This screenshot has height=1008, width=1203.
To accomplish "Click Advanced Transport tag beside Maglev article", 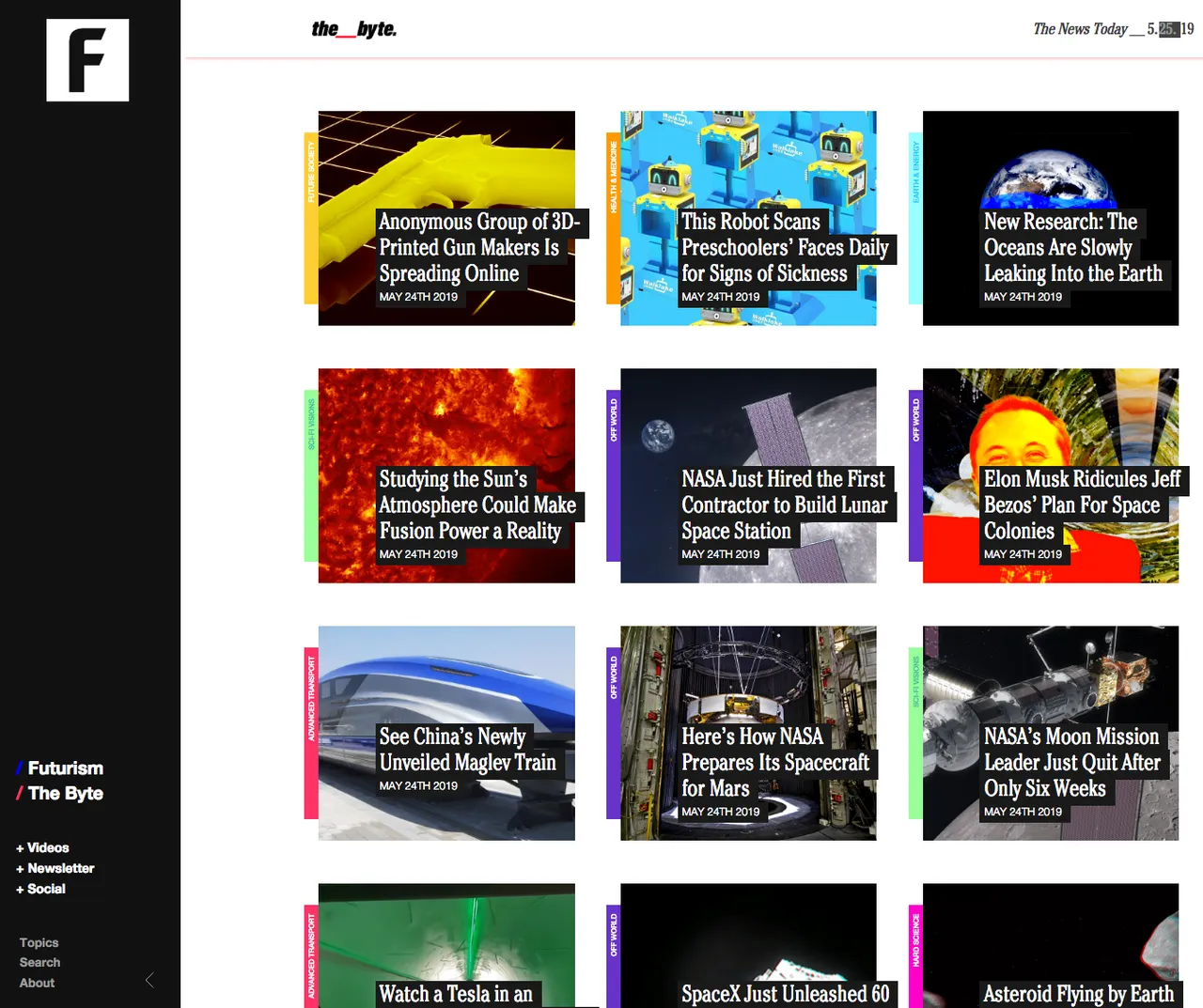I will (311, 733).
